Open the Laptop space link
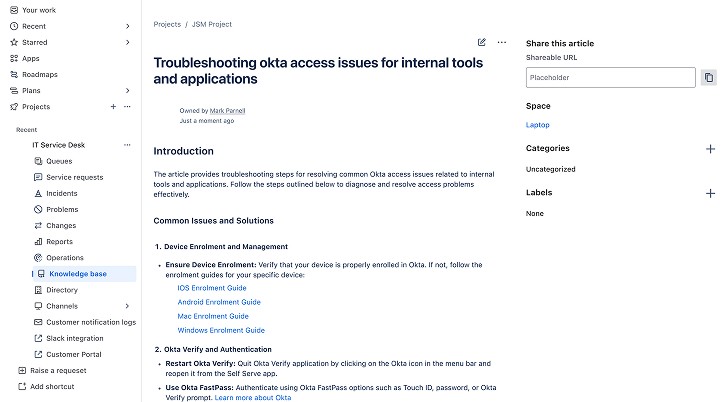Viewport: 725px width, 402px height. (537, 125)
